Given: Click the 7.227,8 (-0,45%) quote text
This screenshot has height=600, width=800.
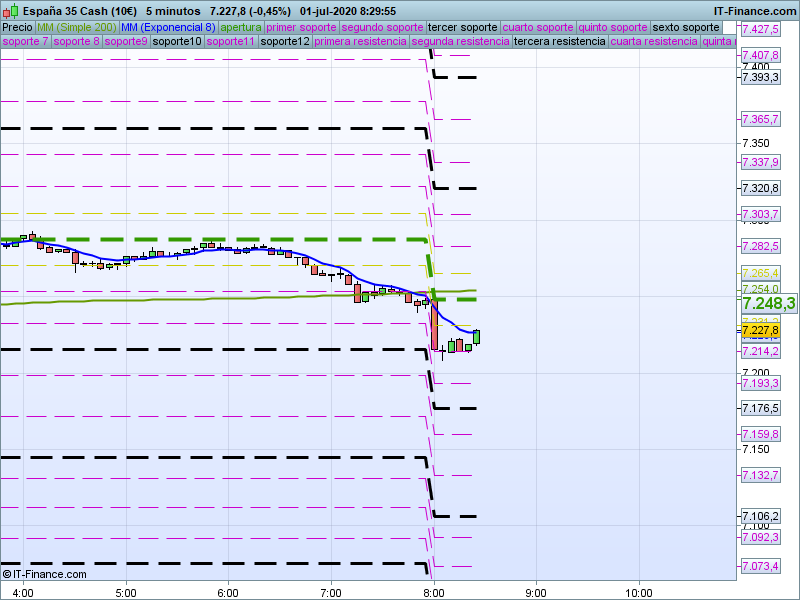Looking at the screenshot, I should click(x=251, y=11).
